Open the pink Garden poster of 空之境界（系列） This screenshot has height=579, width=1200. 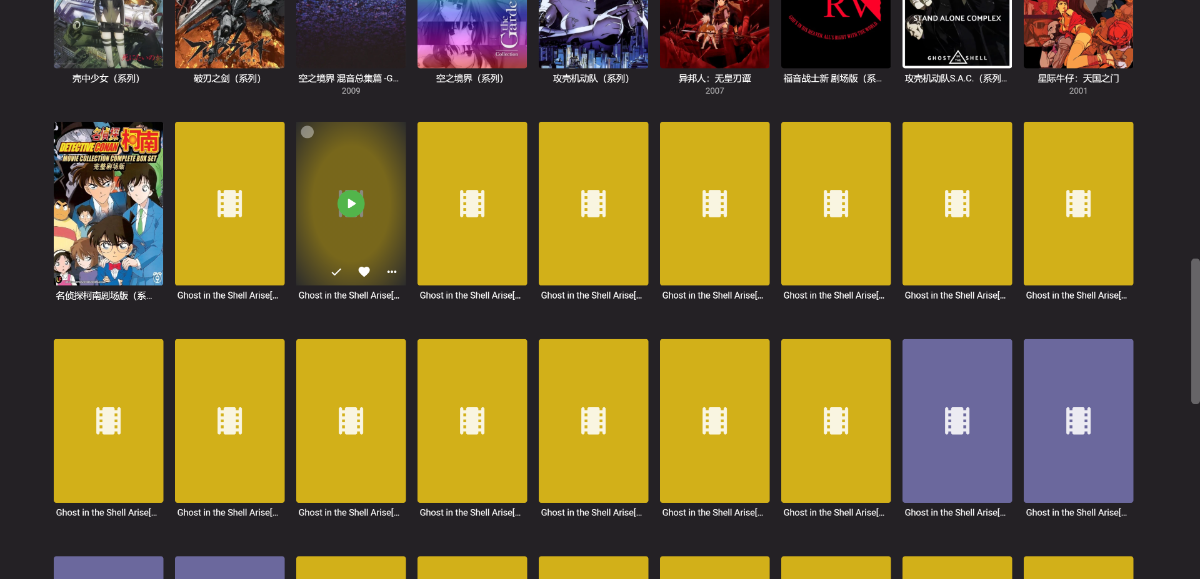[x=472, y=34]
